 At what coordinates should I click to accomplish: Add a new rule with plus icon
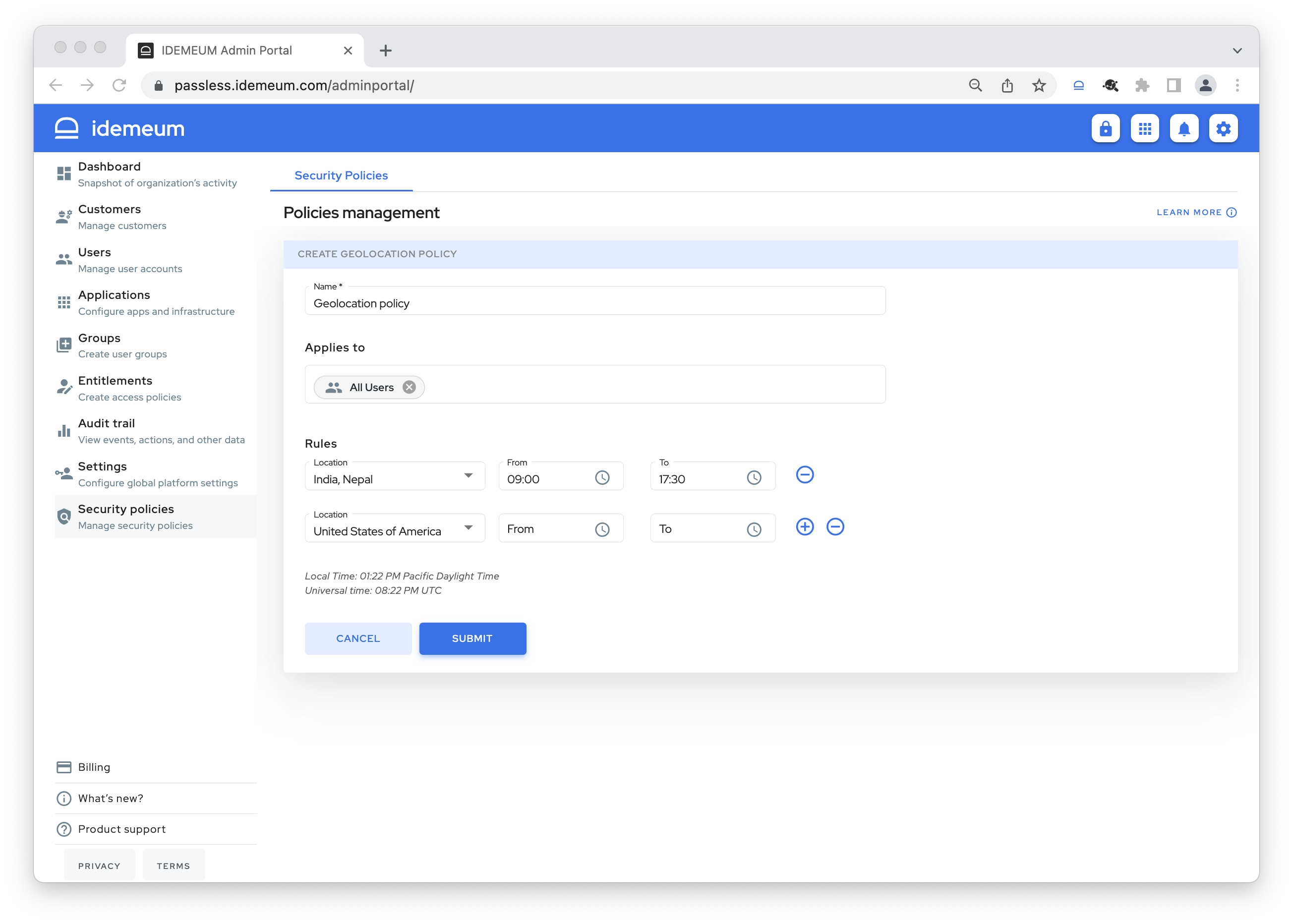click(x=805, y=527)
